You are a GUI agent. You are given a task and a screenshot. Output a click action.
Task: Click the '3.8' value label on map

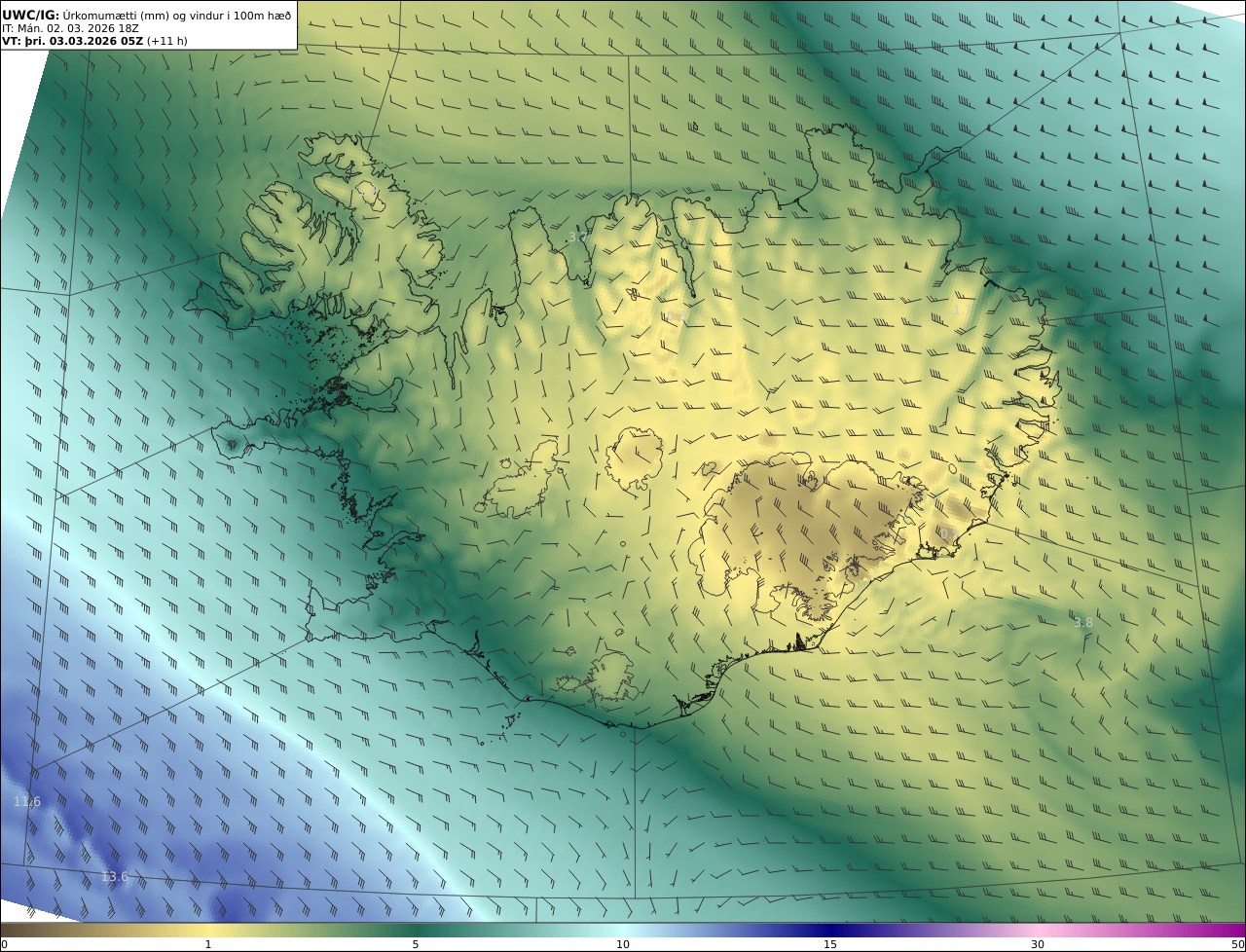(1082, 622)
